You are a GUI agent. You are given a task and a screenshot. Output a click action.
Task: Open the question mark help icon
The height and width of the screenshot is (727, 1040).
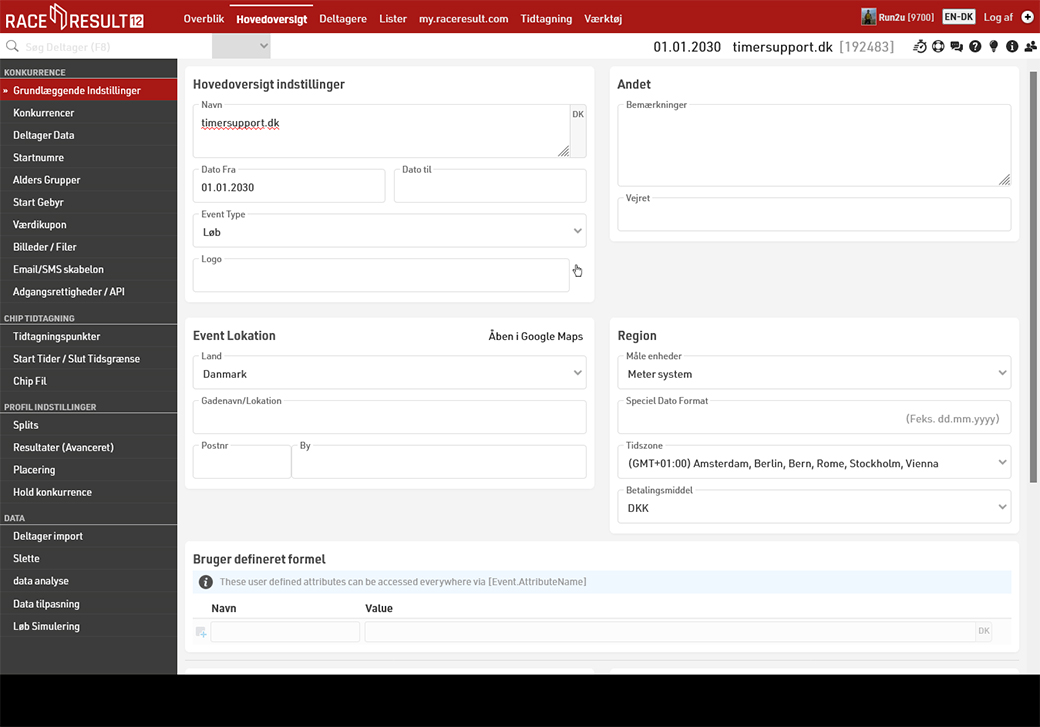[975, 47]
